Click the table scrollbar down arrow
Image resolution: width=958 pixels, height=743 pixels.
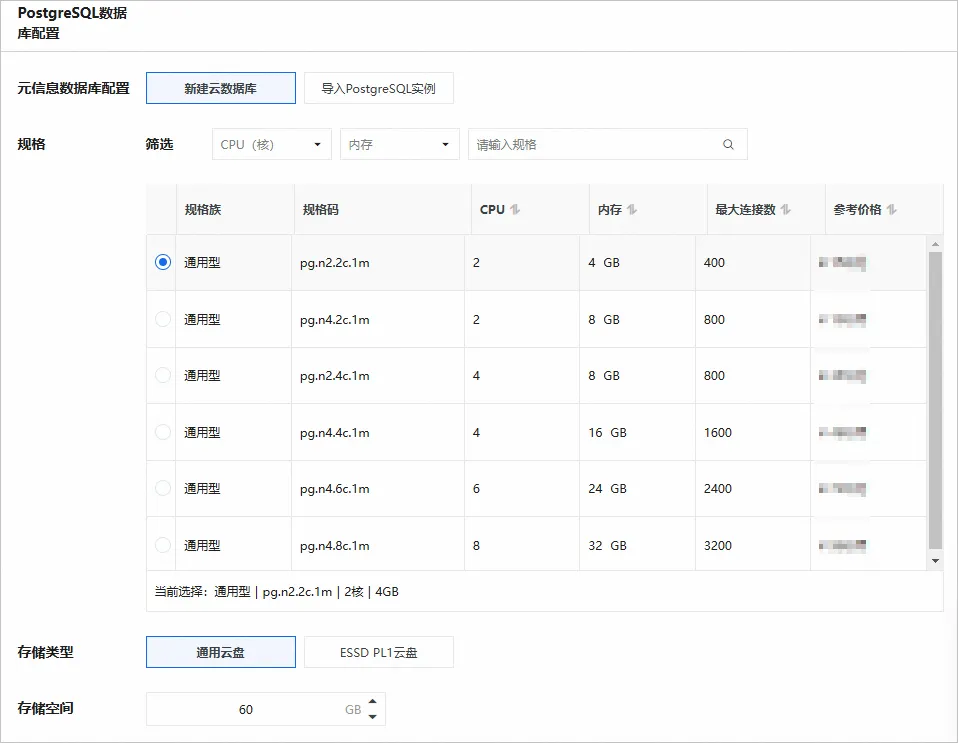(x=935, y=561)
